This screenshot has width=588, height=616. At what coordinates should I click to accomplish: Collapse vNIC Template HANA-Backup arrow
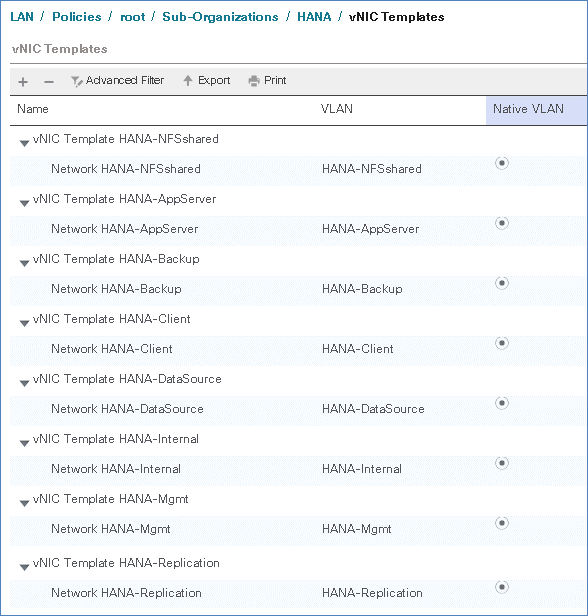24,264
